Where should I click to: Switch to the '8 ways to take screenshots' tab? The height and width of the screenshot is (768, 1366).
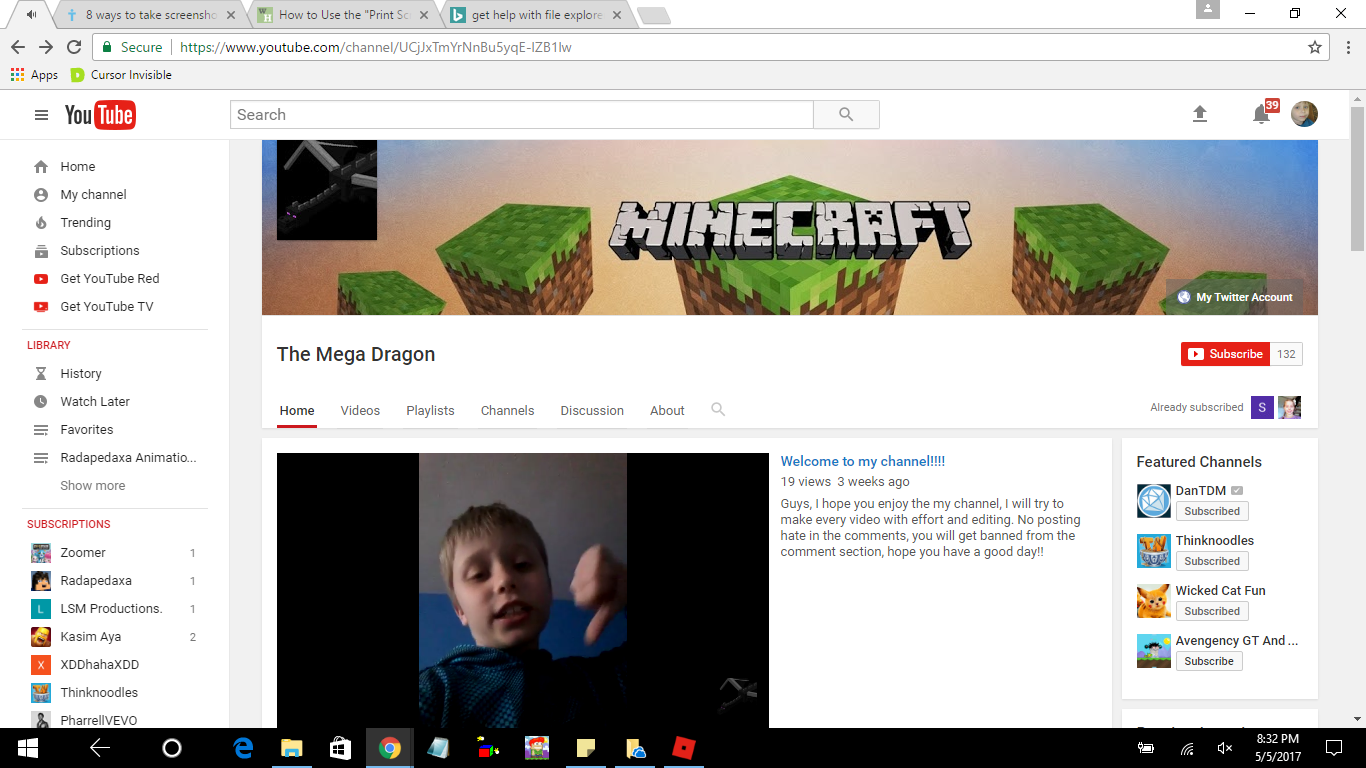[x=146, y=15]
